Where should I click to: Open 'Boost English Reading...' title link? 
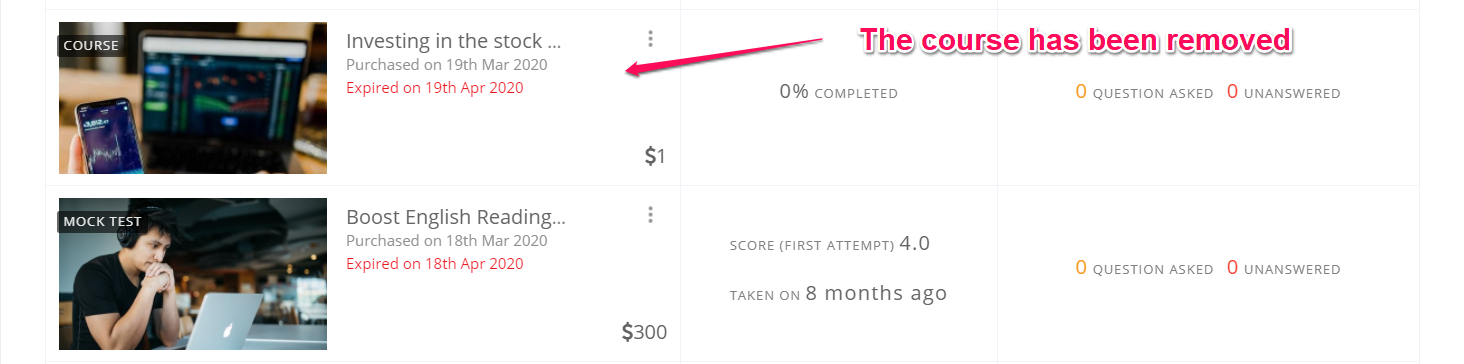point(456,217)
